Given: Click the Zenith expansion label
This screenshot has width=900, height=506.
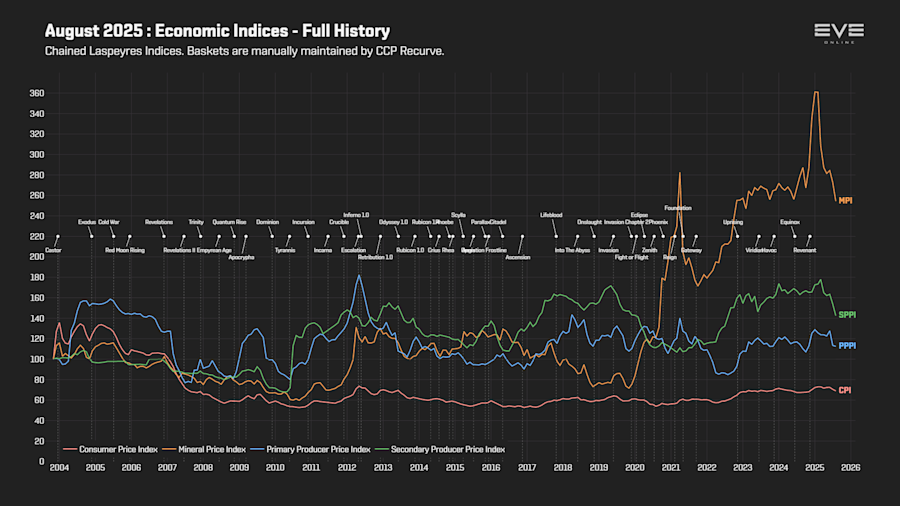Looking at the screenshot, I should tap(649, 251).
